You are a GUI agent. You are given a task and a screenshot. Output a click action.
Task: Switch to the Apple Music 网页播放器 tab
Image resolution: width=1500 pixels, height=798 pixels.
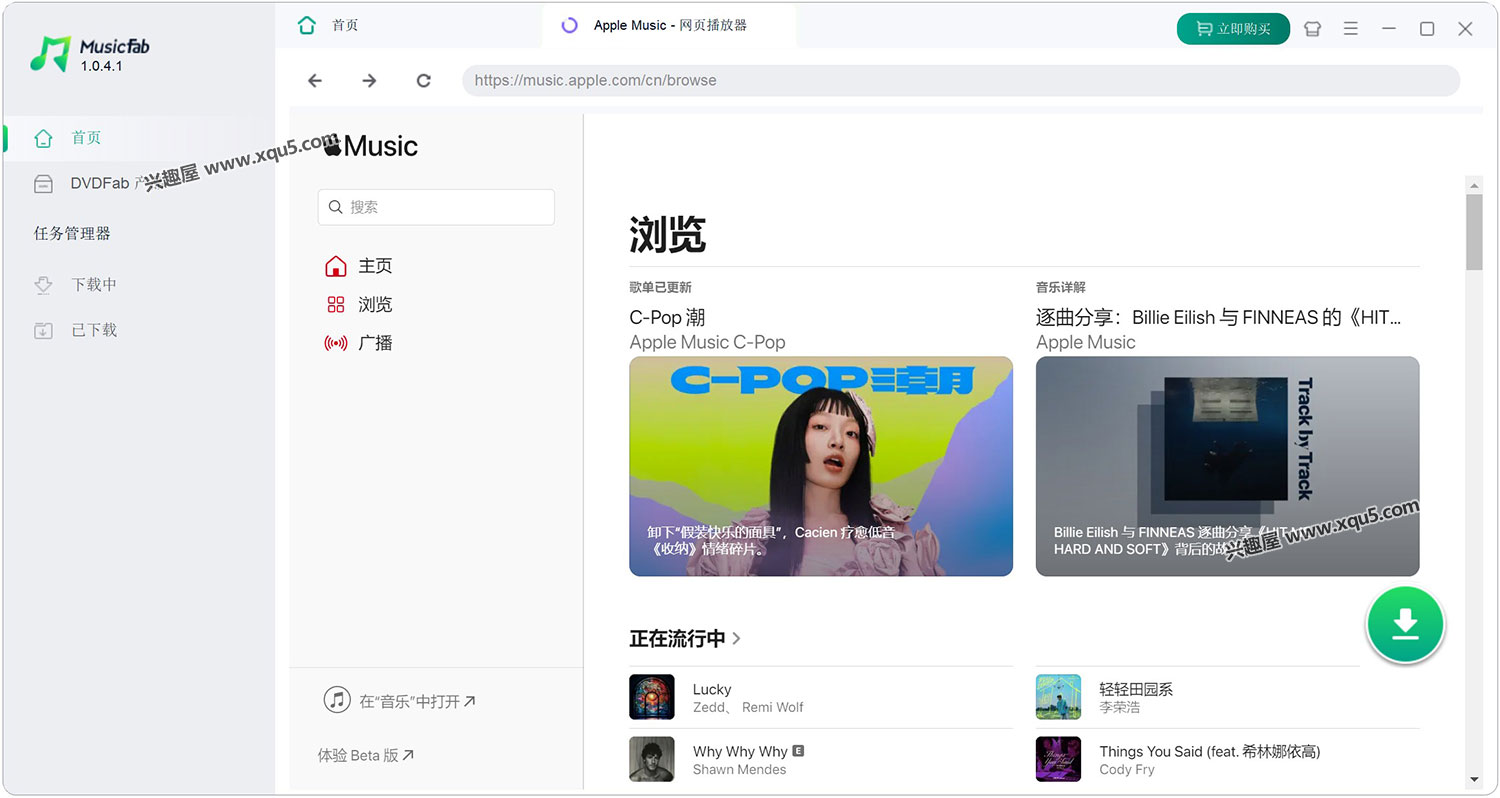[669, 26]
